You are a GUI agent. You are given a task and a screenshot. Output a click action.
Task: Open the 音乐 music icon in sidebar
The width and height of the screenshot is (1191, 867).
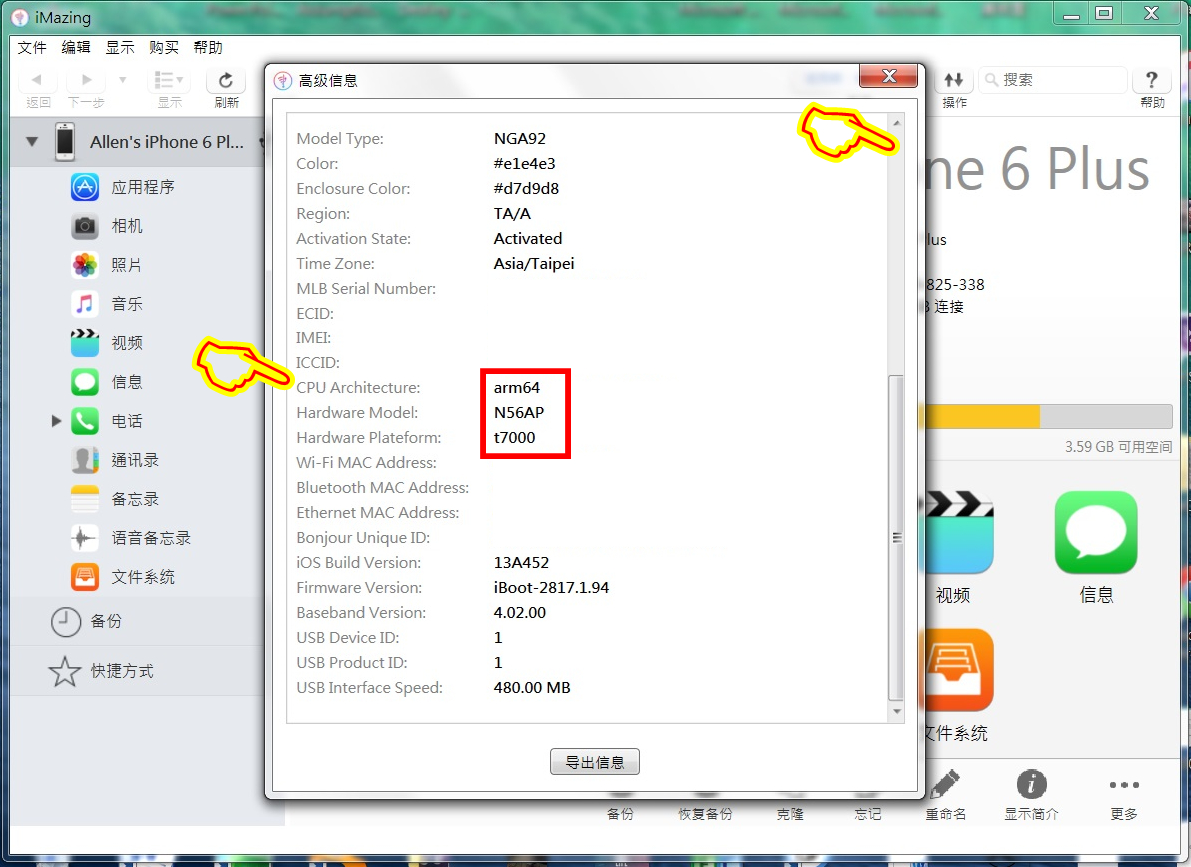coord(84,304)
